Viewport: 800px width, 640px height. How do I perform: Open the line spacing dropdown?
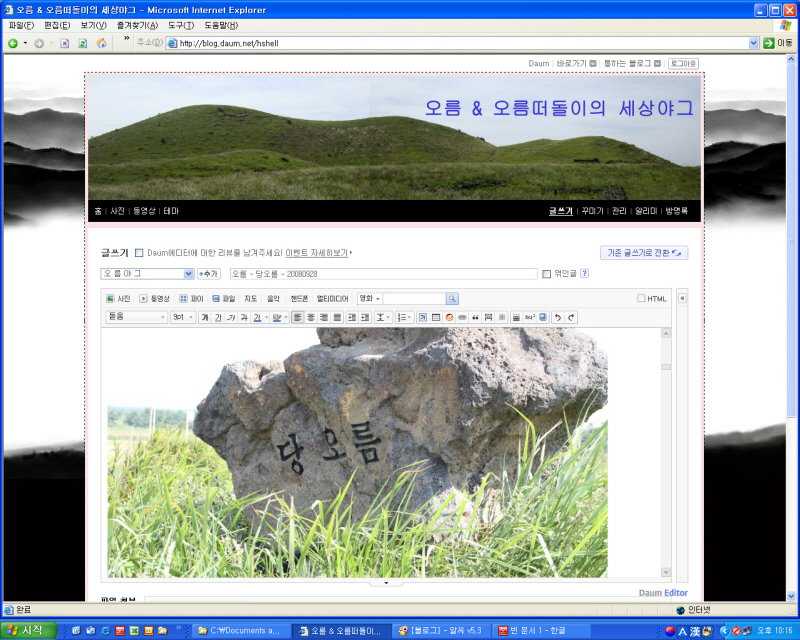(383, 317)
